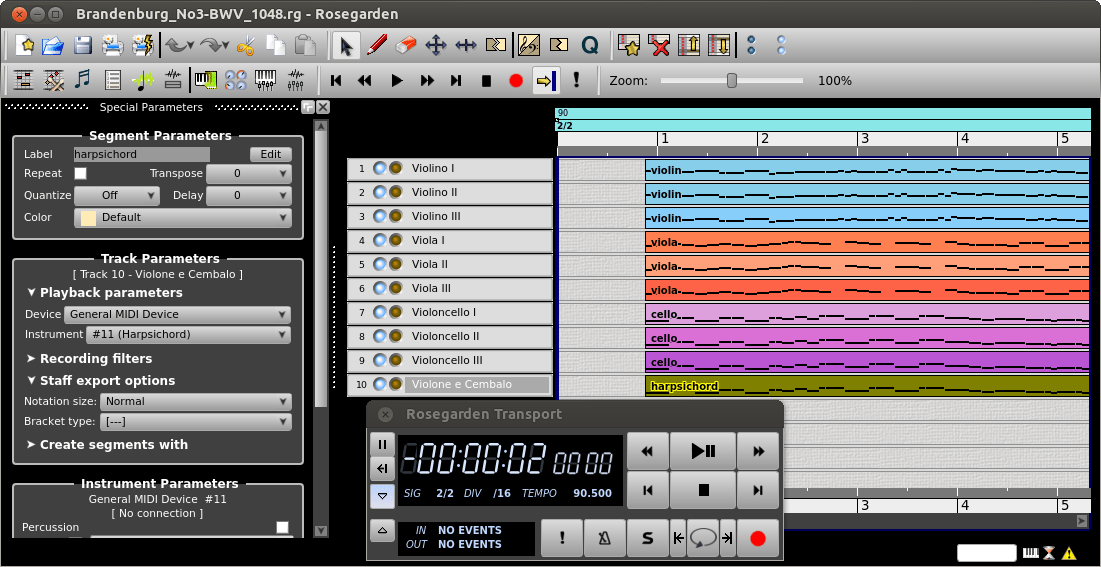
Task: Click the printer icon with lightning bolt
Action: [143, 46]
